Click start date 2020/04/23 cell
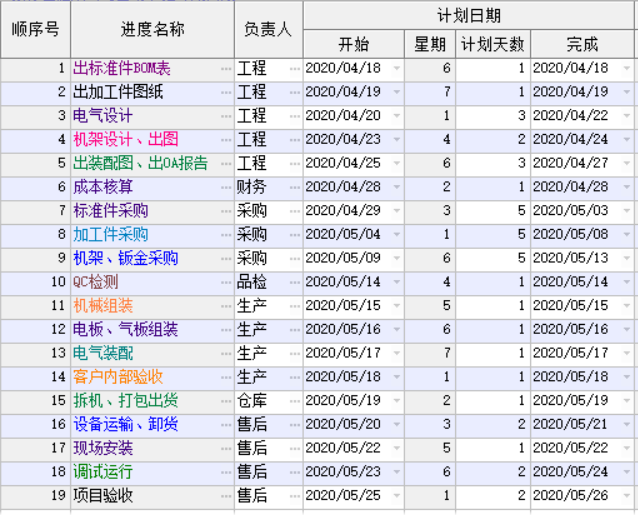This screenshot has width=638, height=515. tap(353, 140)
